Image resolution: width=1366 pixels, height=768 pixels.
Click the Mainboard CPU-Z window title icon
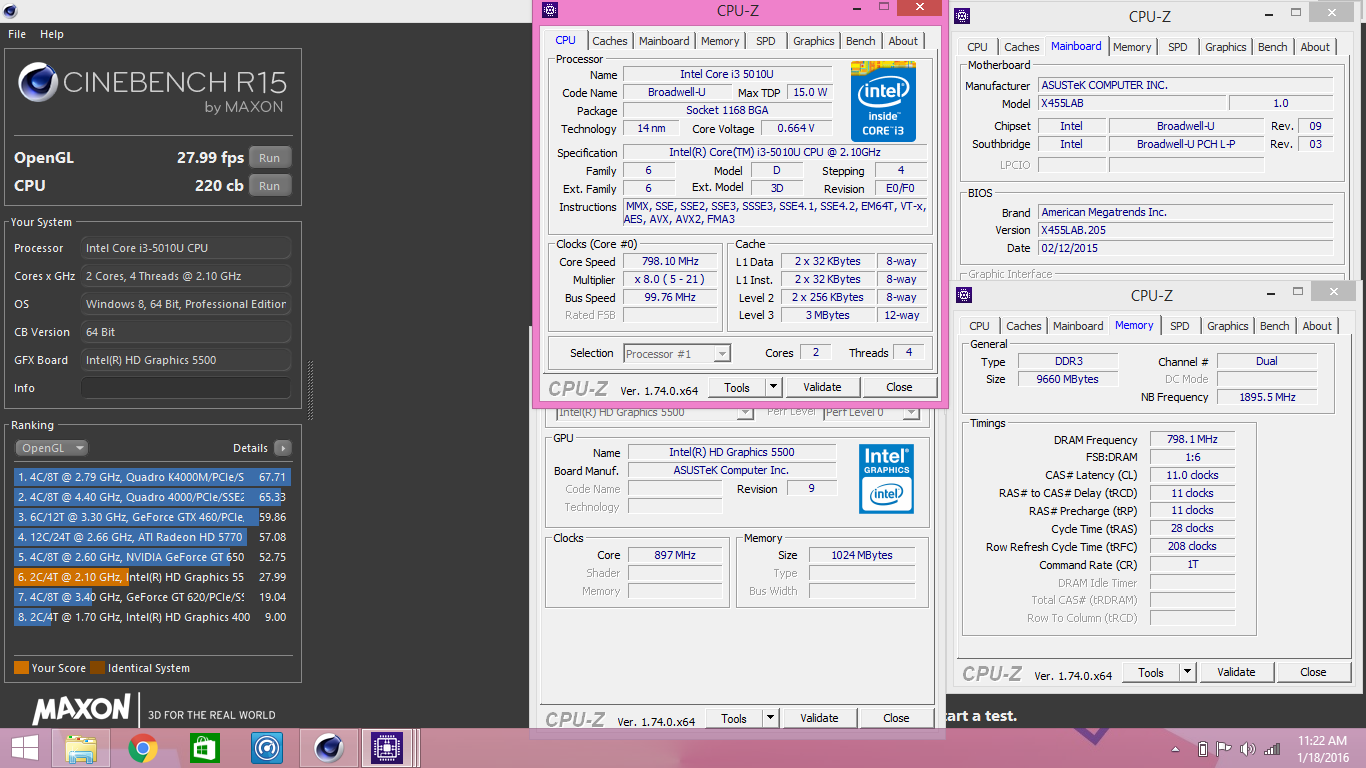click(962, 16)
